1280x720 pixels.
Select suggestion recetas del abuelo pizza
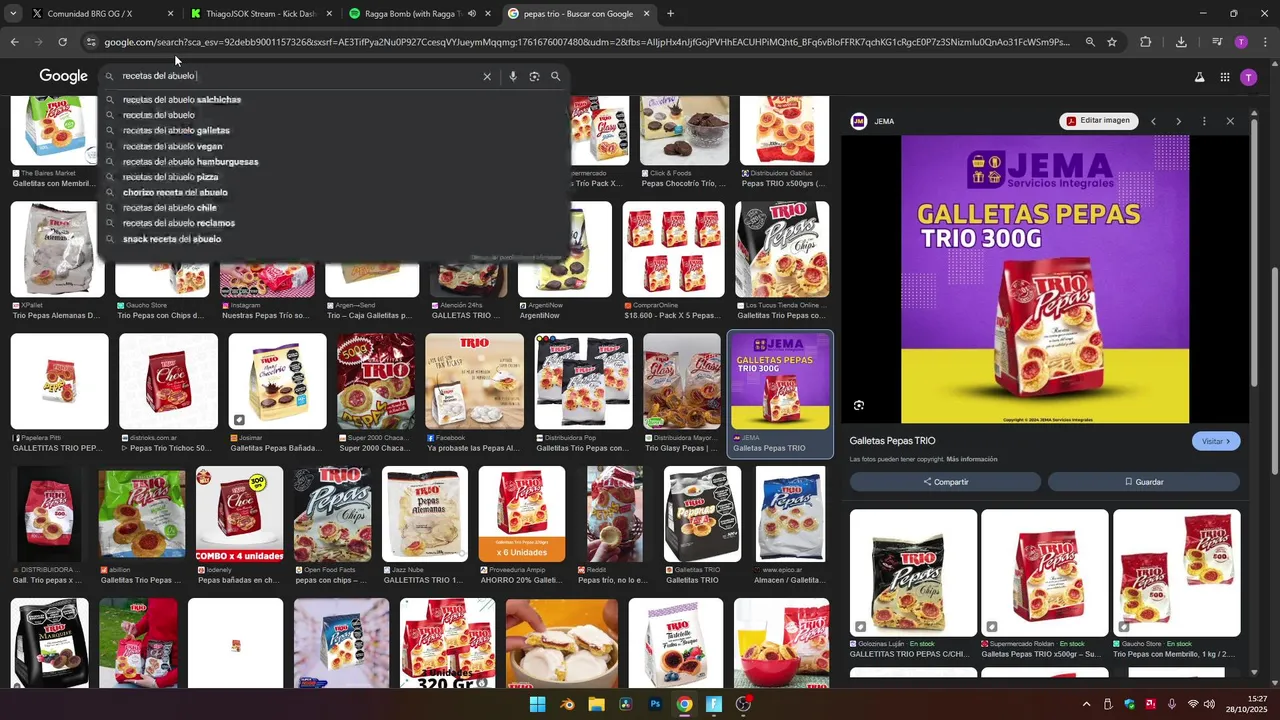(x=170, y=177)
